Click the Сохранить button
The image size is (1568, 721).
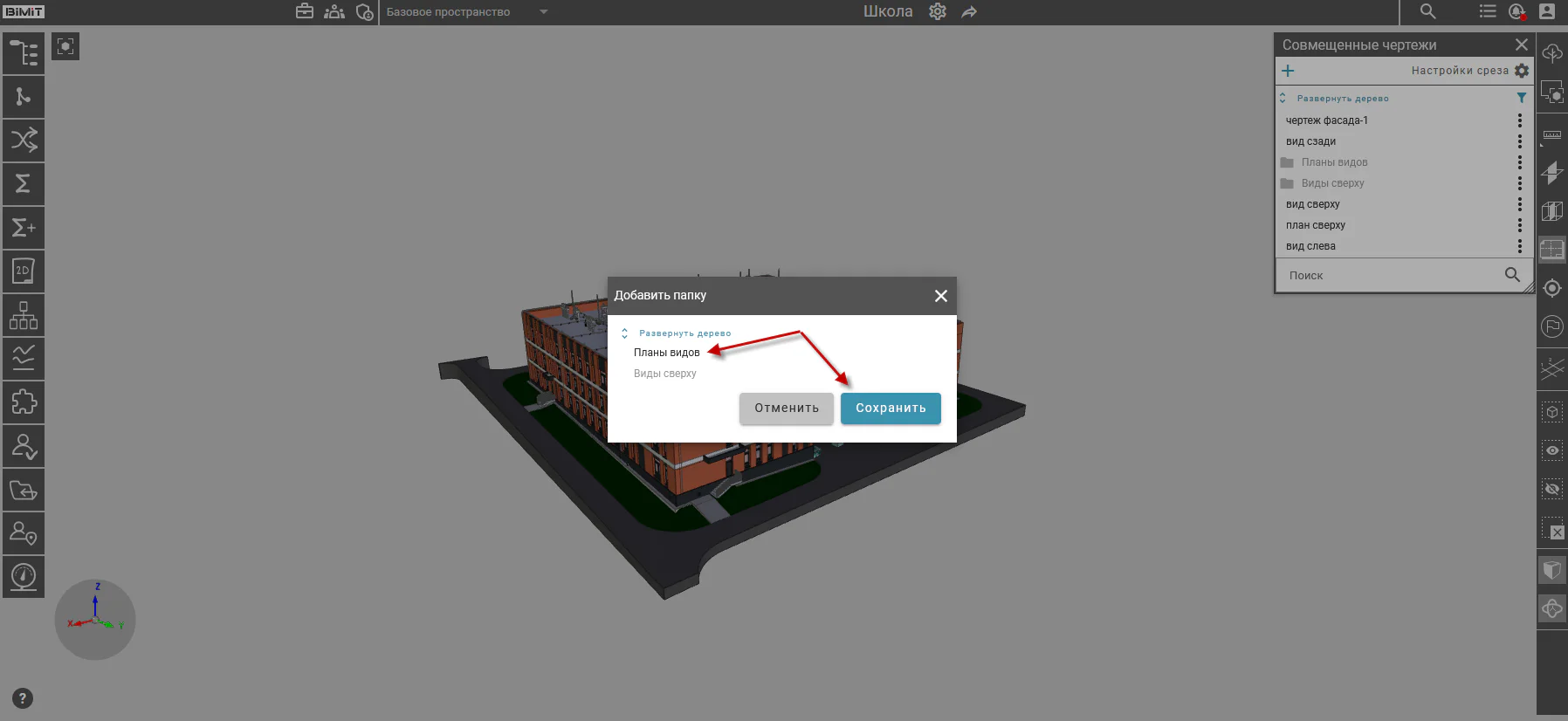pos(891,409)
